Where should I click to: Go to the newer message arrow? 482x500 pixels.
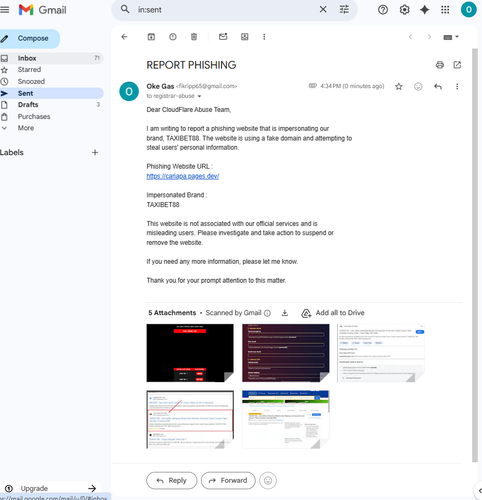410,37
